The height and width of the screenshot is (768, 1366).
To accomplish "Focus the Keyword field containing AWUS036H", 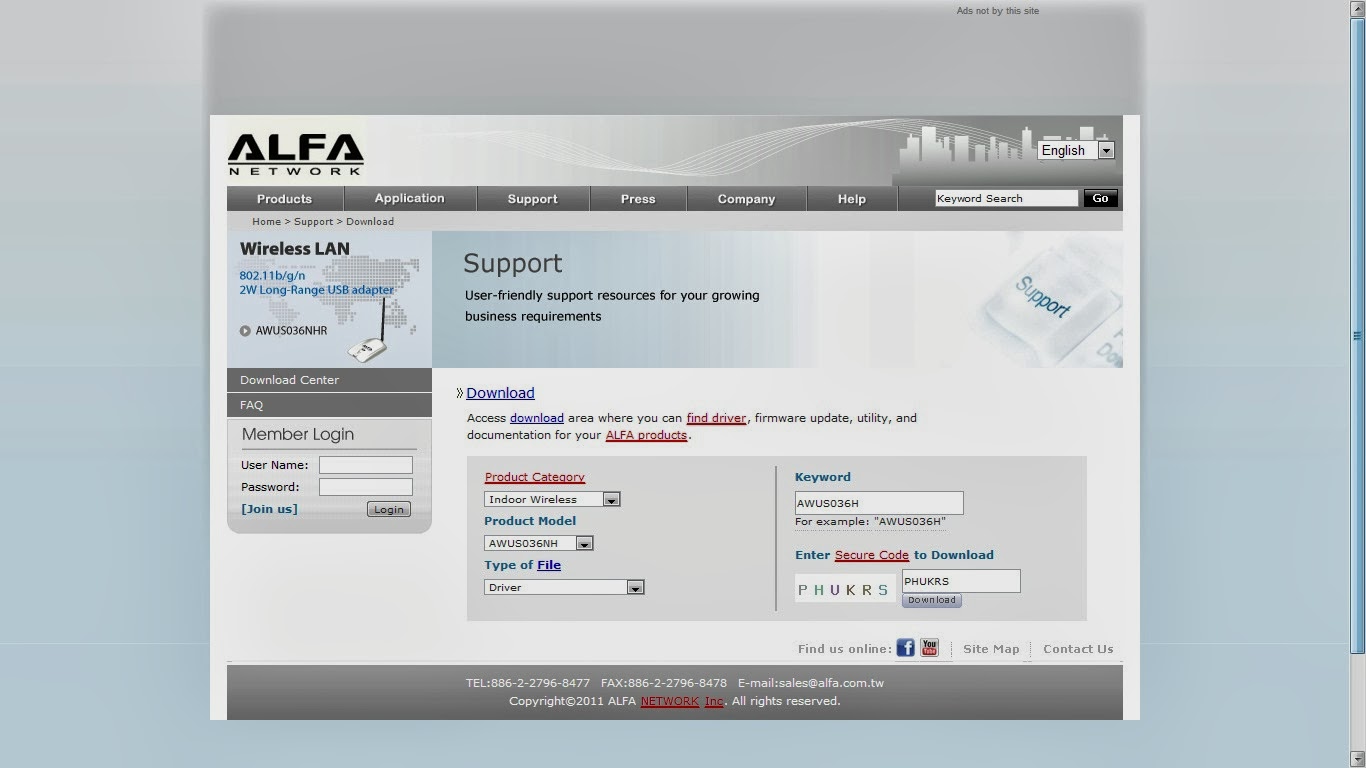I will tap(879, 503).
